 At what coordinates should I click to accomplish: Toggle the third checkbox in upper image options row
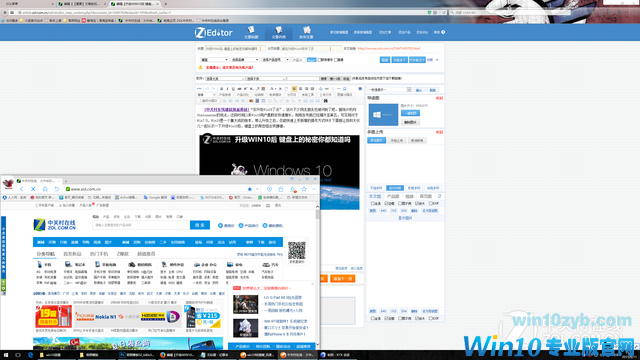[x=400, y=203]
